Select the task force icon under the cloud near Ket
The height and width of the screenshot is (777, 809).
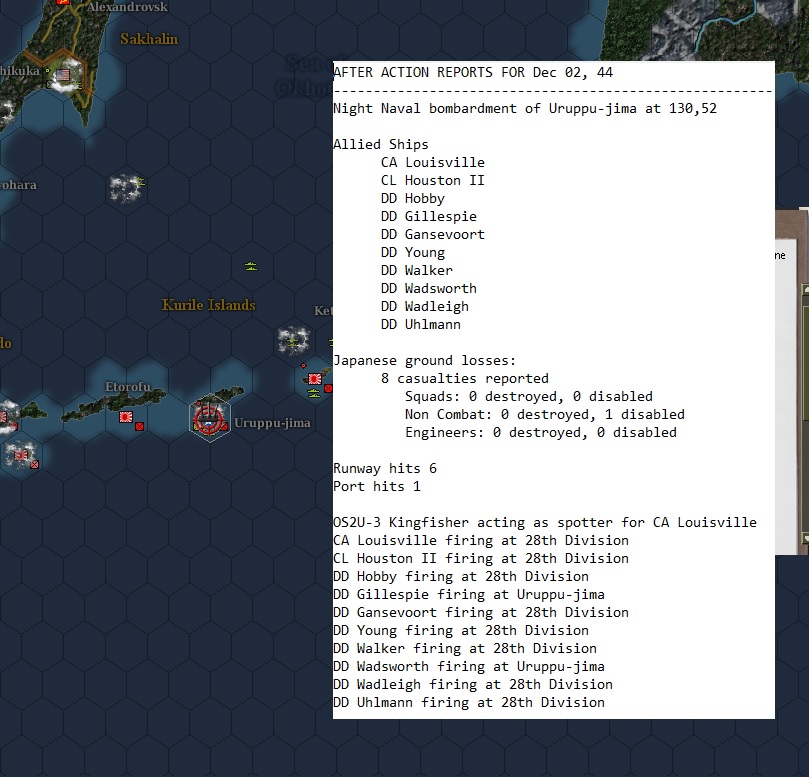293,342
